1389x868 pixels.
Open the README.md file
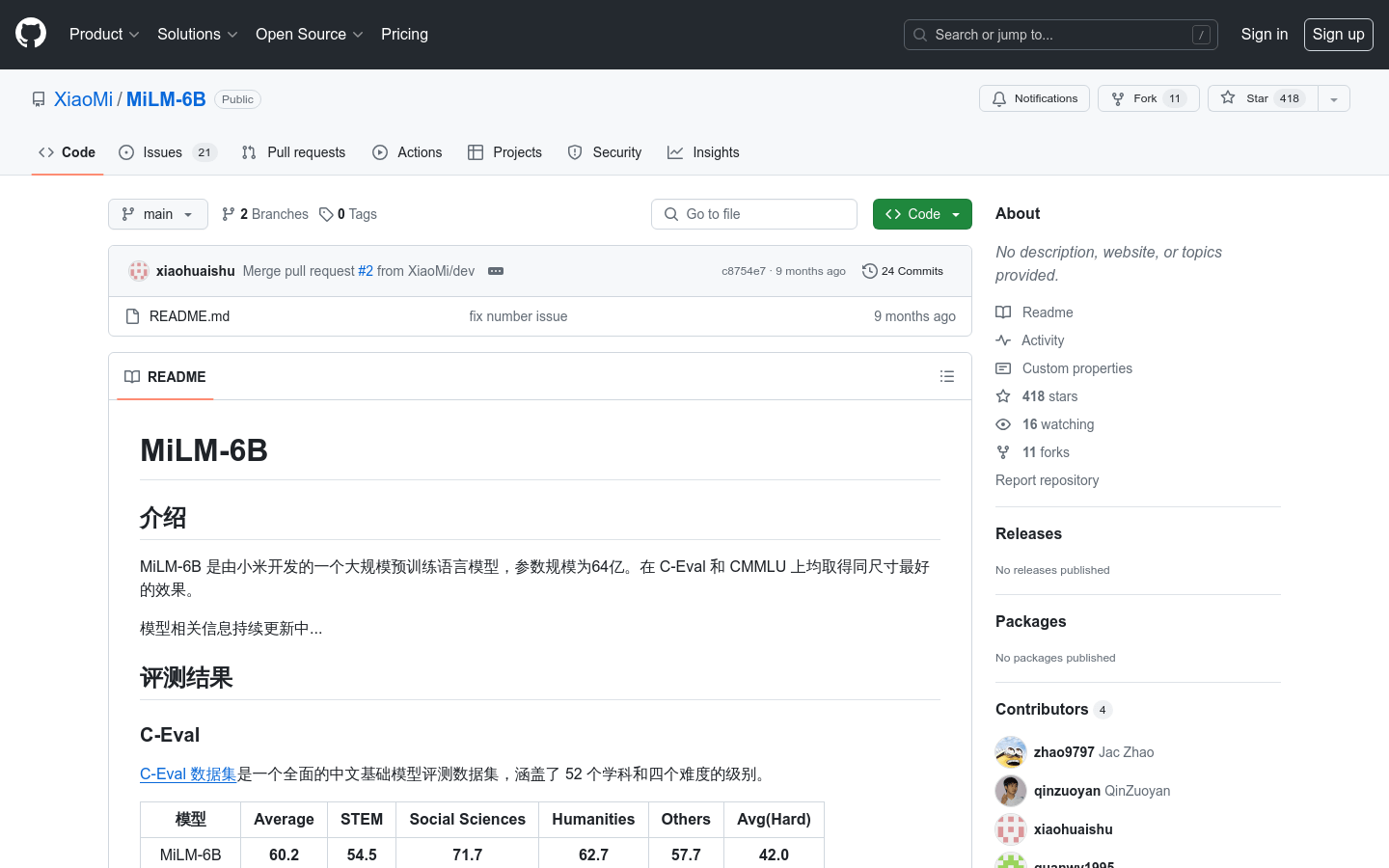click(x=189, y=316)
